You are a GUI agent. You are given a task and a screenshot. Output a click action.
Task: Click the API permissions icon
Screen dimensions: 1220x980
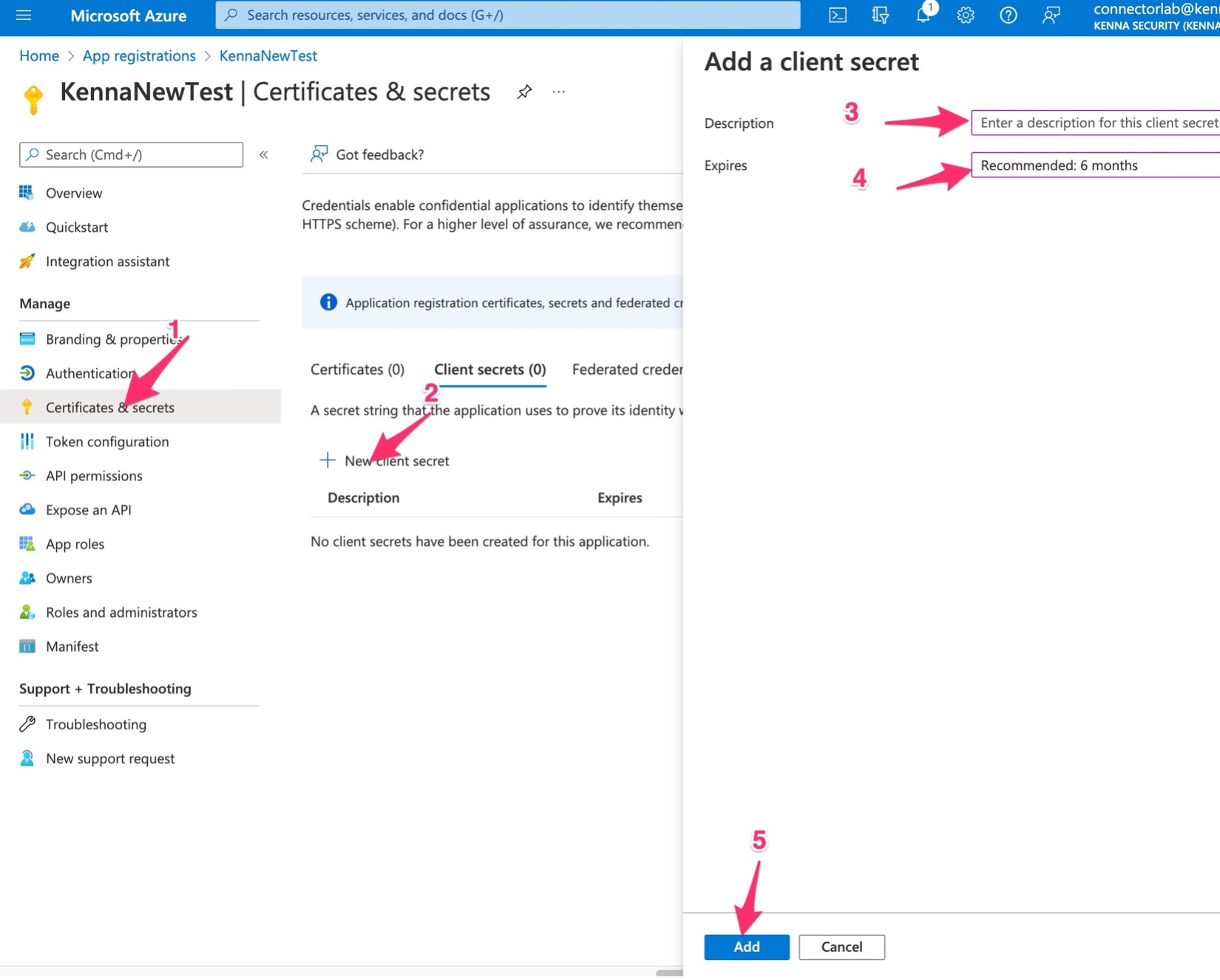(27, 475)
